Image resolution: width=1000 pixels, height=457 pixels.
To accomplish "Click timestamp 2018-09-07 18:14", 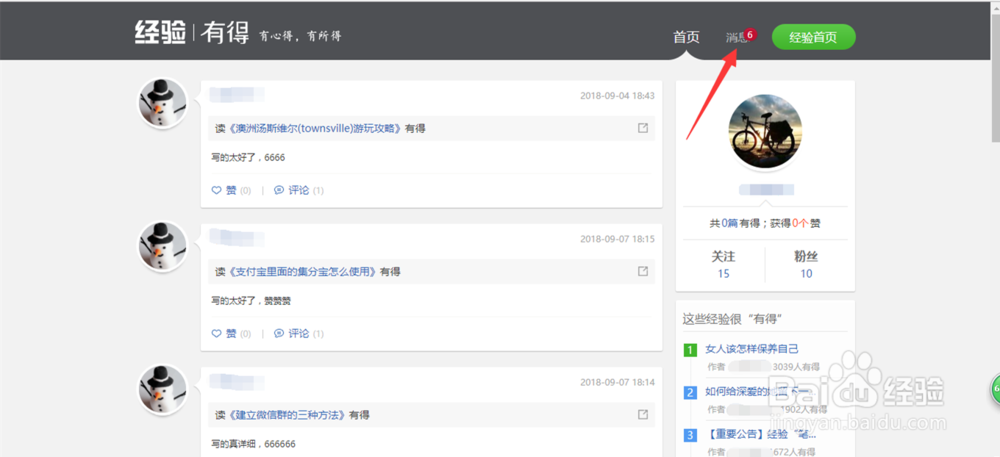I will point(617,382).
